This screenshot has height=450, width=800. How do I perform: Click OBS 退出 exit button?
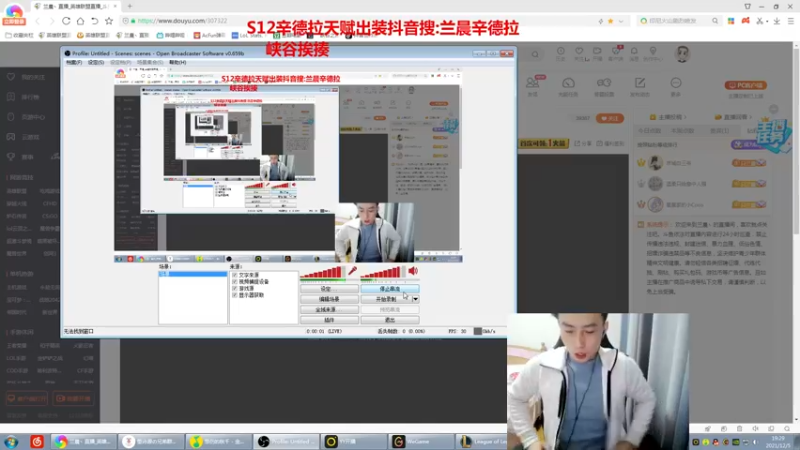click(x=390, y=320)
